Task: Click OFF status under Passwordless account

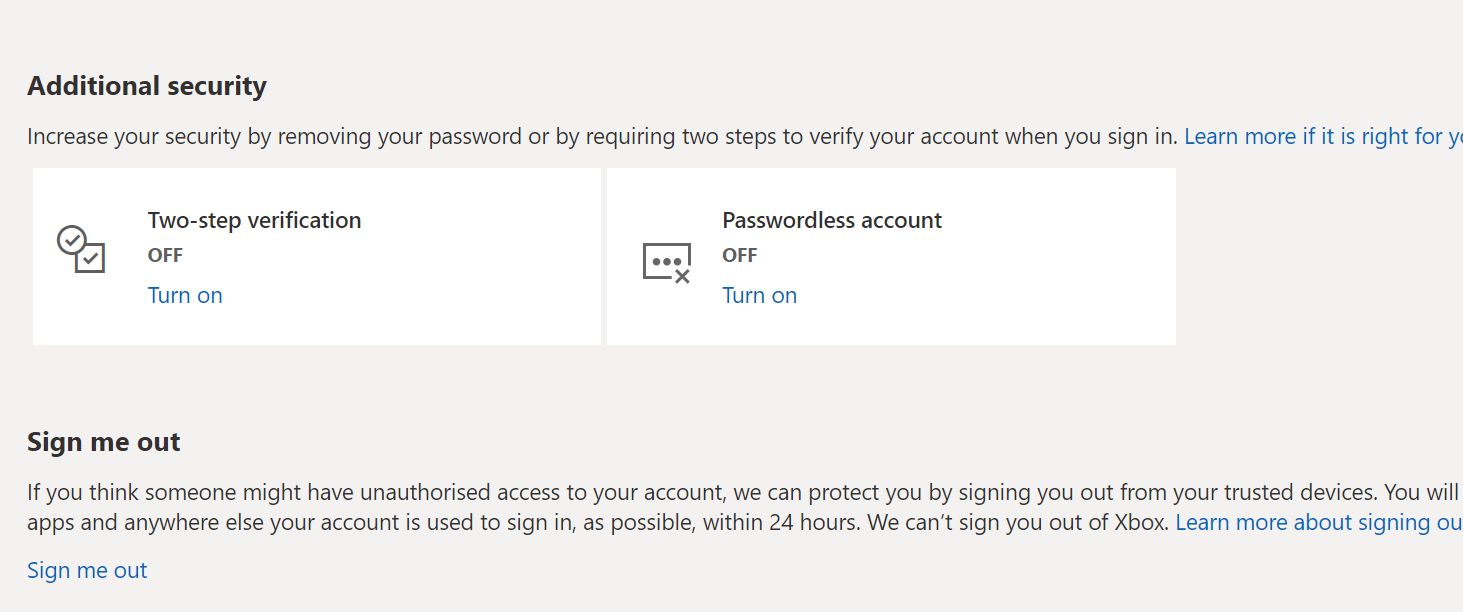Action: 740,255
